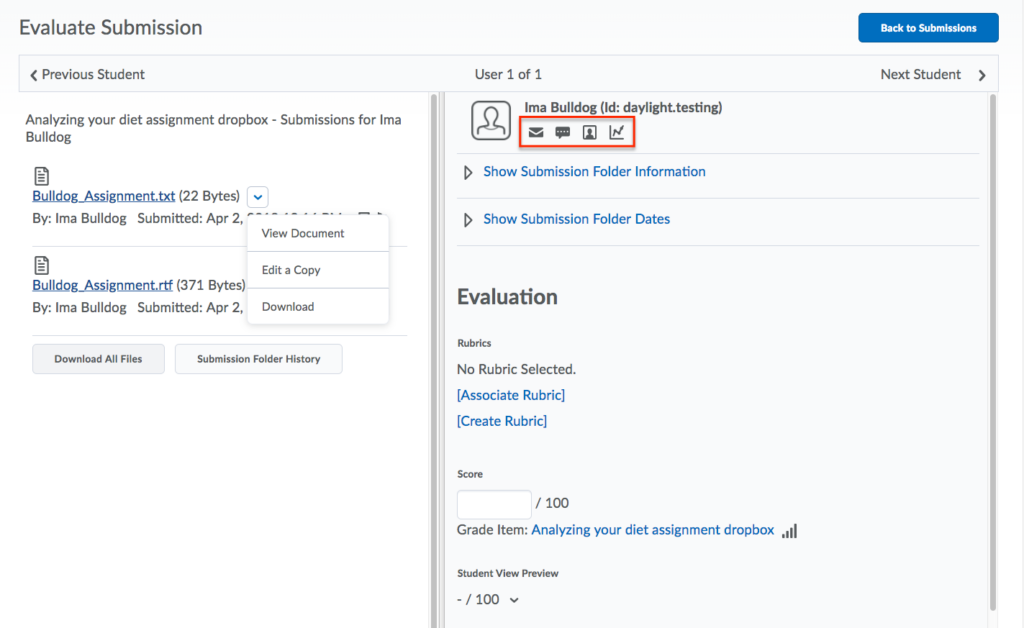Click Download All Files button
This screenshot has width=1024, height=628.
click(x=98, y=359)
